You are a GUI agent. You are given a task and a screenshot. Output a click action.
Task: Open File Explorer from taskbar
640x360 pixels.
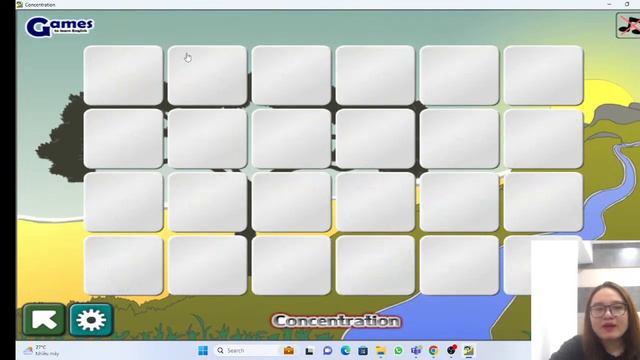coord(381,351)
